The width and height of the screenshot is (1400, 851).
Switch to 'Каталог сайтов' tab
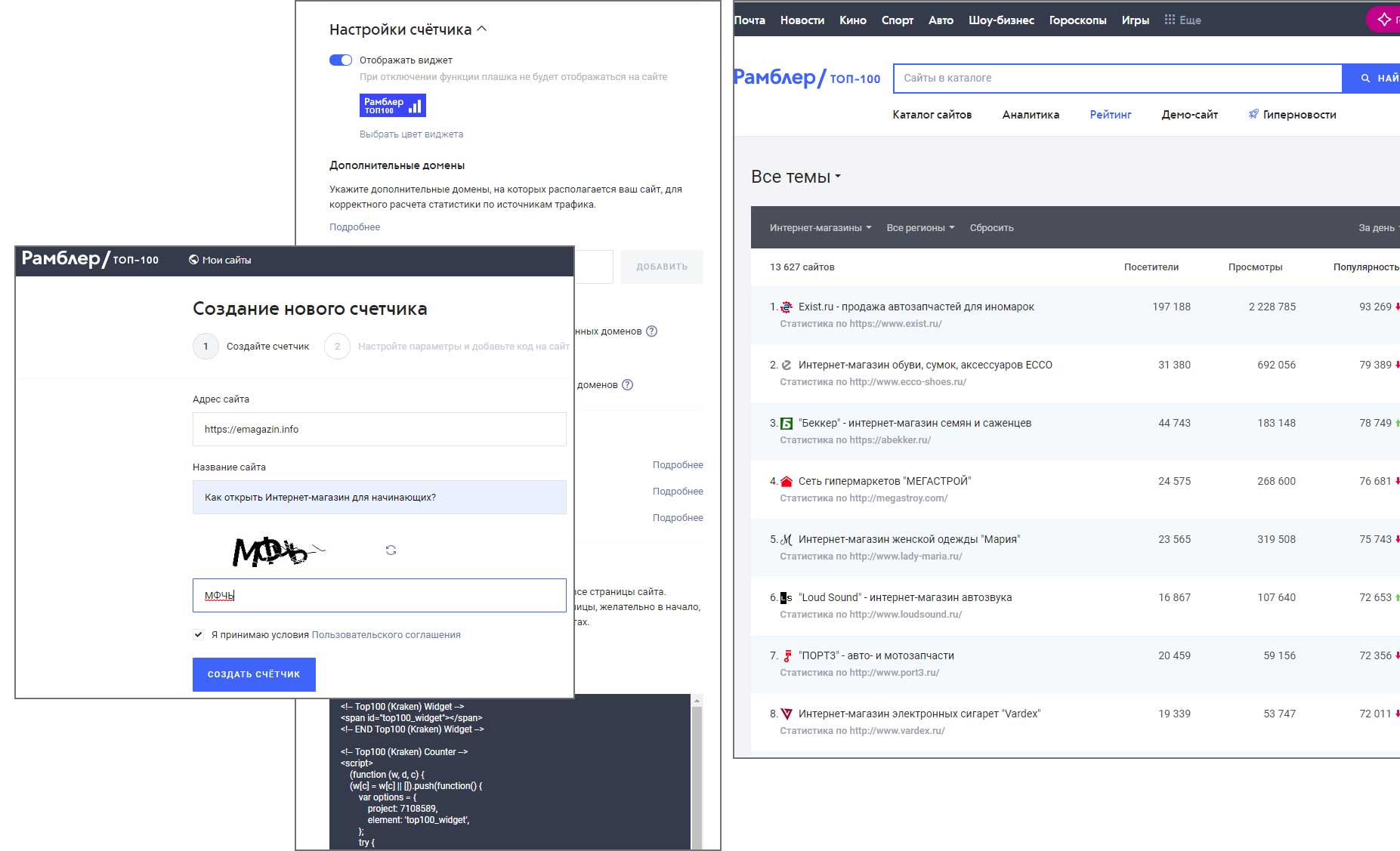point(932,115)
